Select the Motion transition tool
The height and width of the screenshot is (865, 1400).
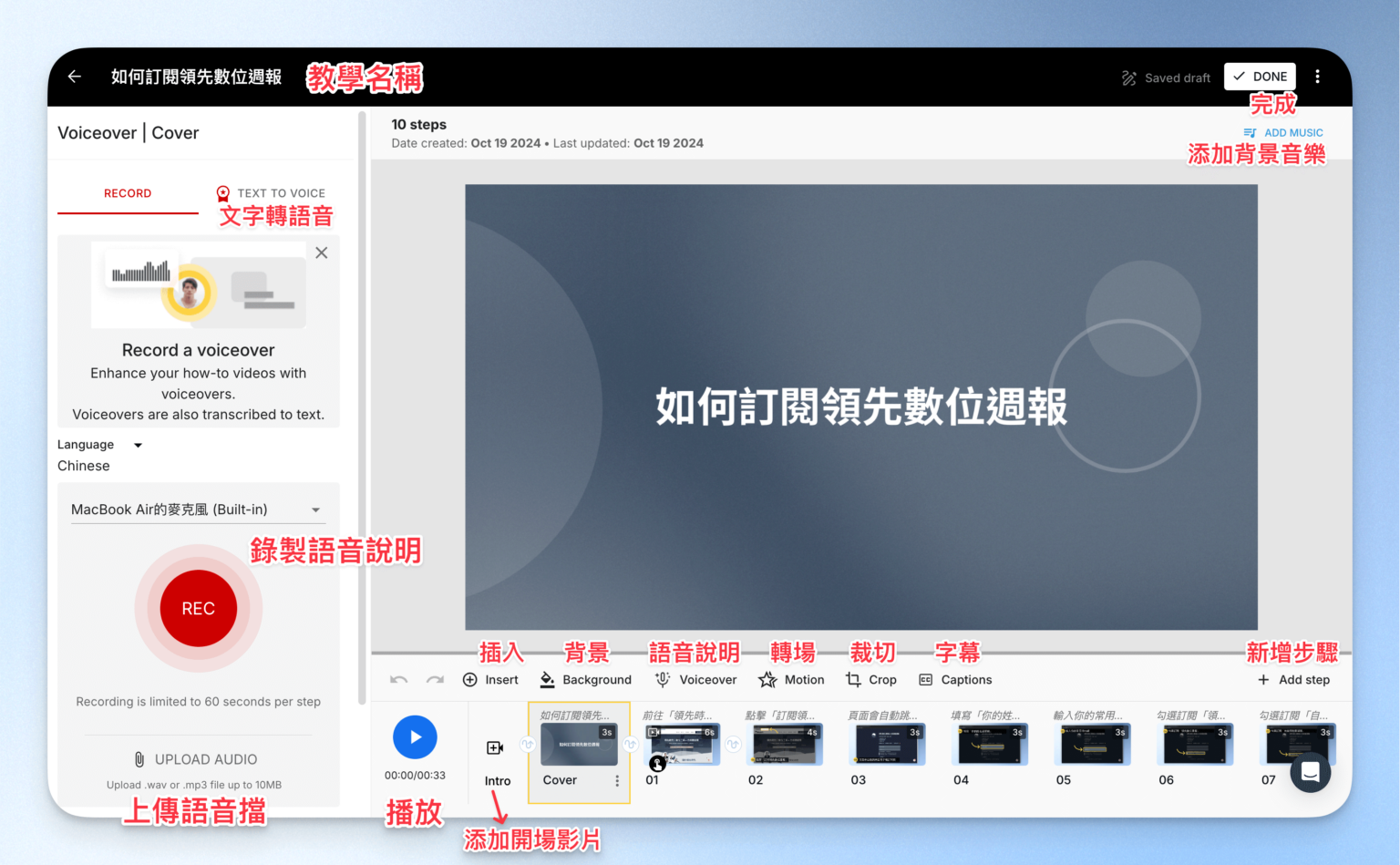point(791,679)
